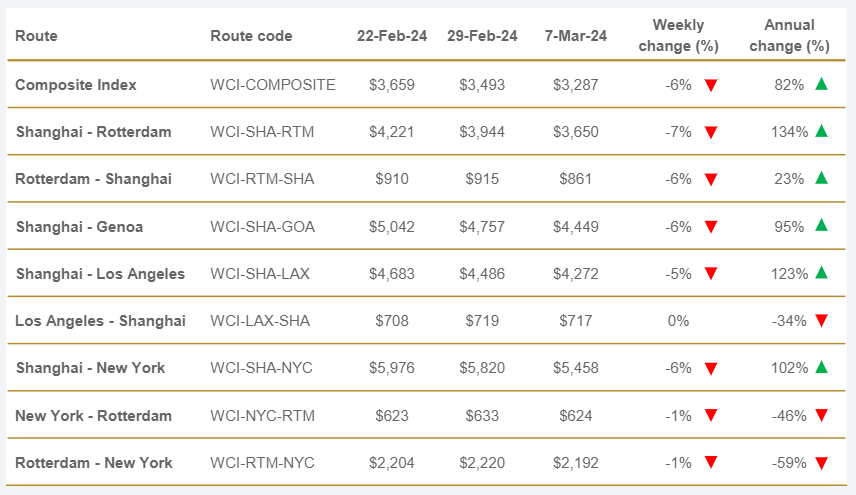Click the red down arrow in Composite Index weekly change

coord(711,86)
